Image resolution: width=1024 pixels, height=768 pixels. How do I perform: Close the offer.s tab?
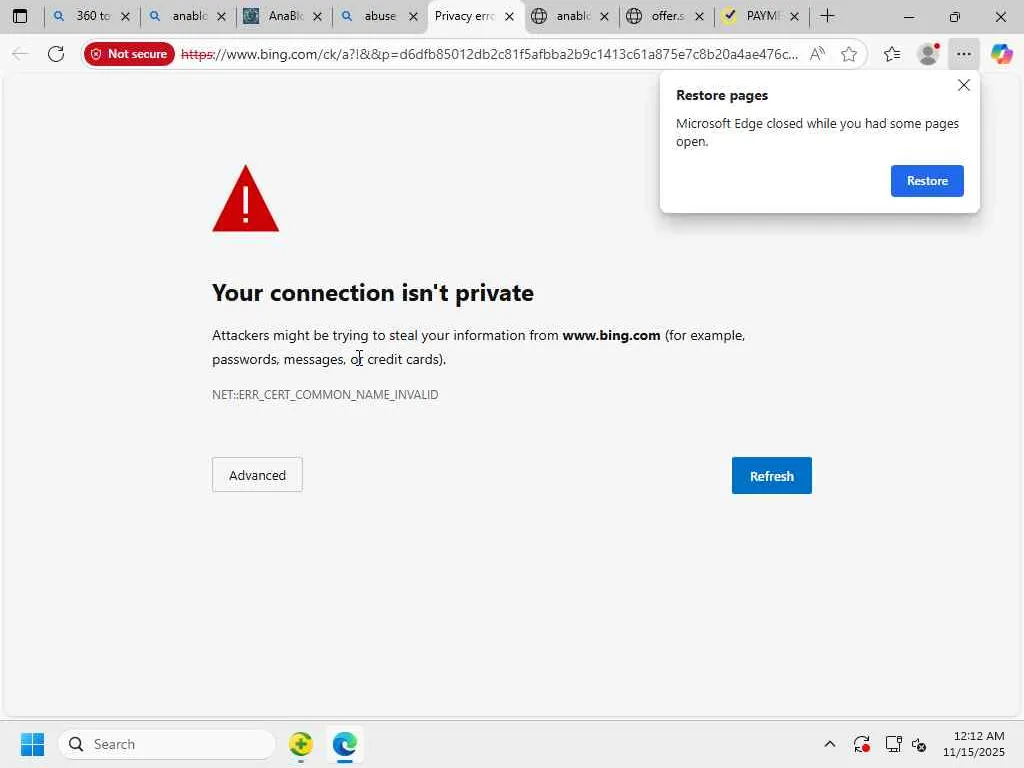699,16
